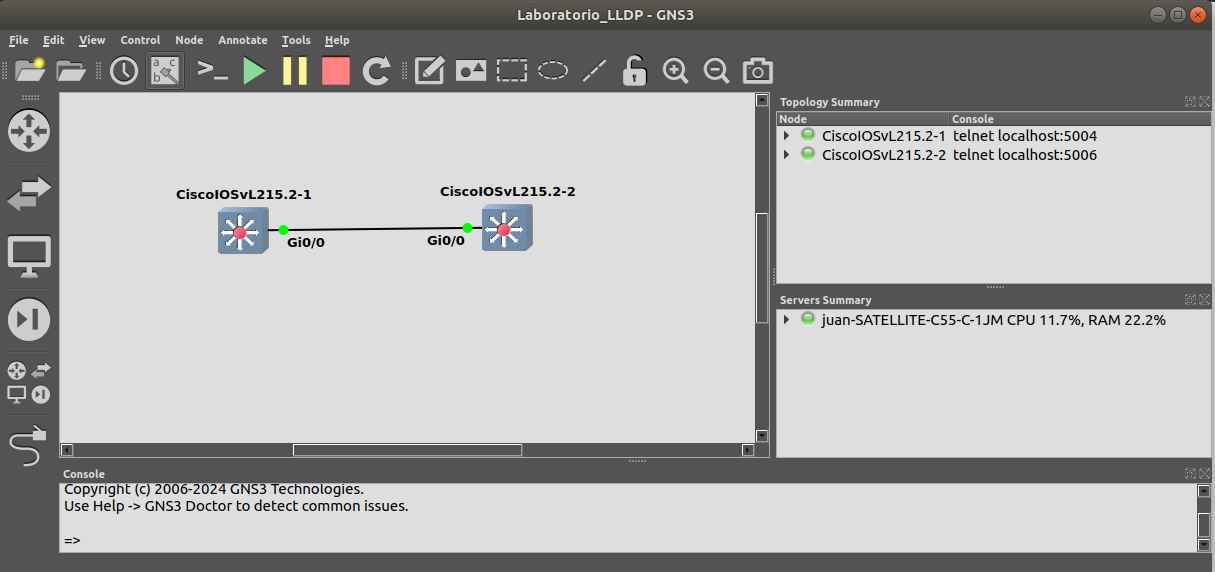Viewport: 1215px width, 572px height.
Task: Browse end devices monitor icon
Action: coord(29,257)
